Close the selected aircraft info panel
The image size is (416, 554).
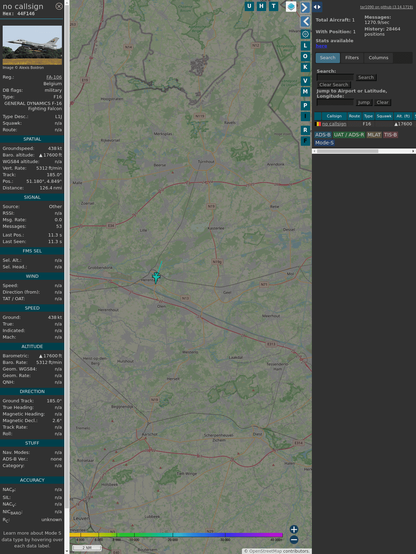tap(59, 6)
